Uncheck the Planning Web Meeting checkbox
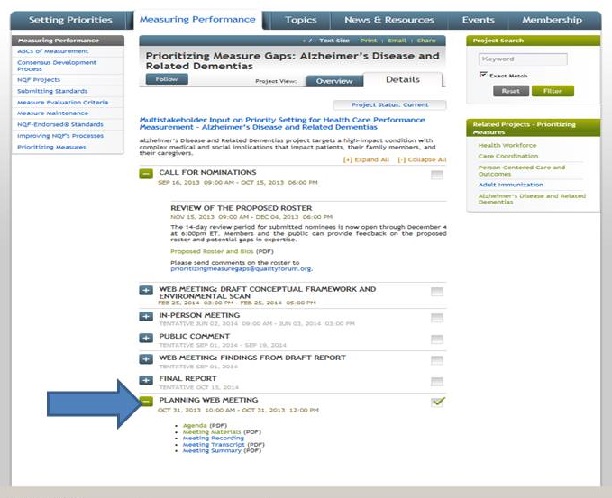The image size is (612, 498). pyautogui.click(x=437, y=402)
